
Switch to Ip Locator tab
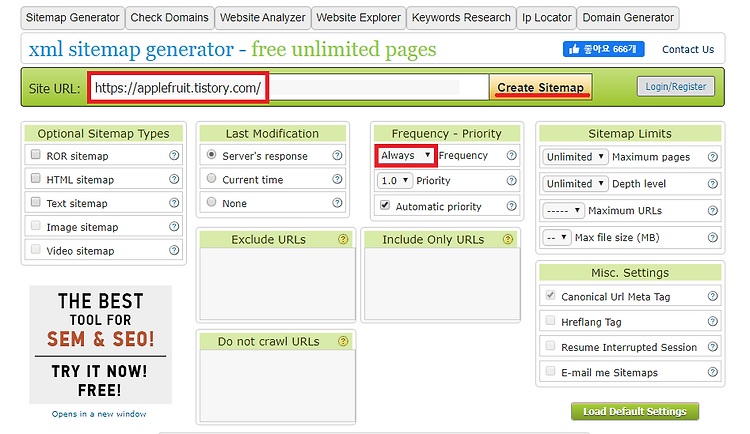point(547,18)
